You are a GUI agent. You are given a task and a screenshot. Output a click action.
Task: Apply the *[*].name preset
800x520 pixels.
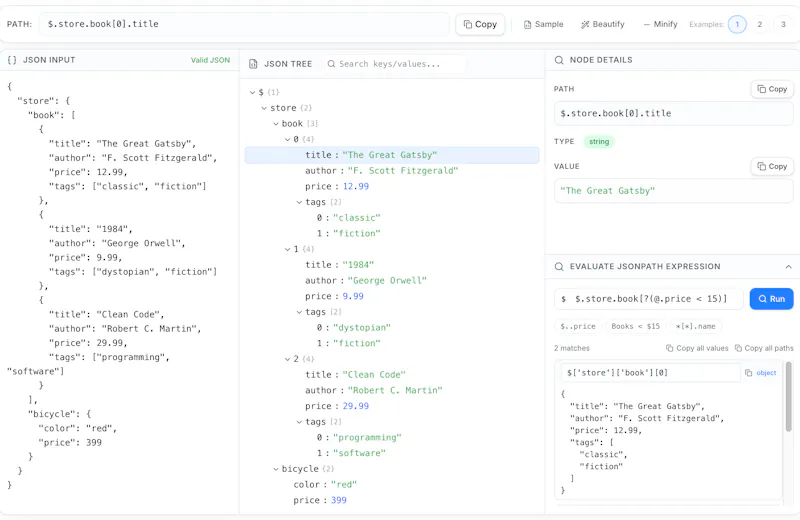pyautogui.click(x=695, y=326)
